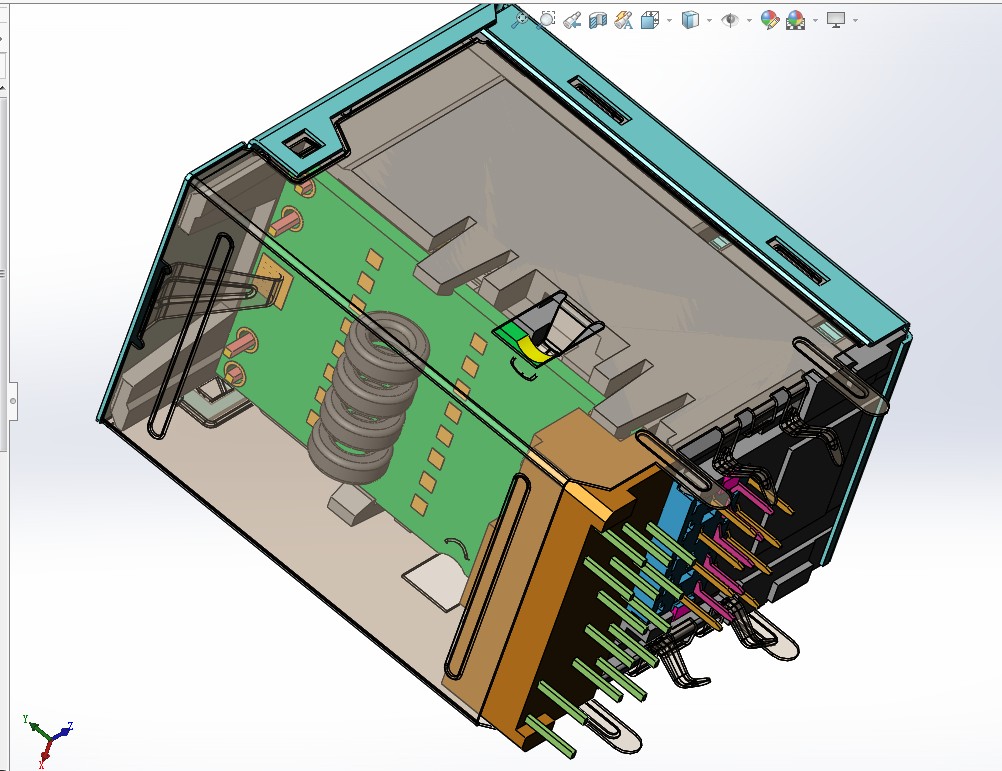Expand the View Orientation dropdown arrow

coord(669,20)
